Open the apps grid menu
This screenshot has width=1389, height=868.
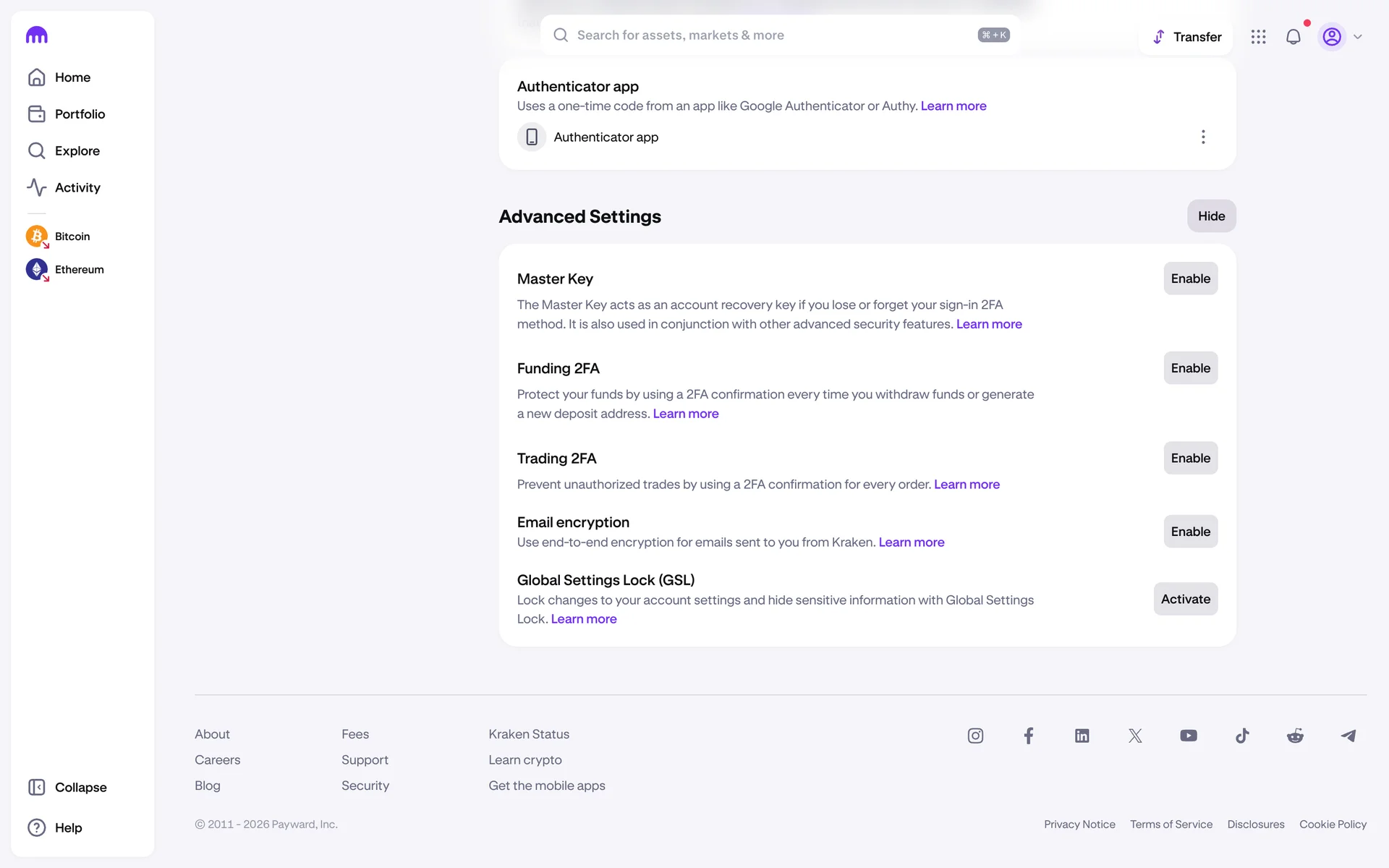tap(1258, 37)
